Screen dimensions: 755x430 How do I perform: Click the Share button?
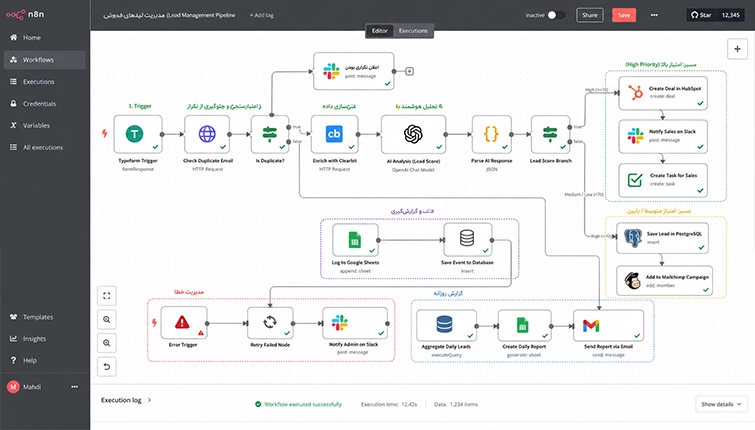pos(590,15)
